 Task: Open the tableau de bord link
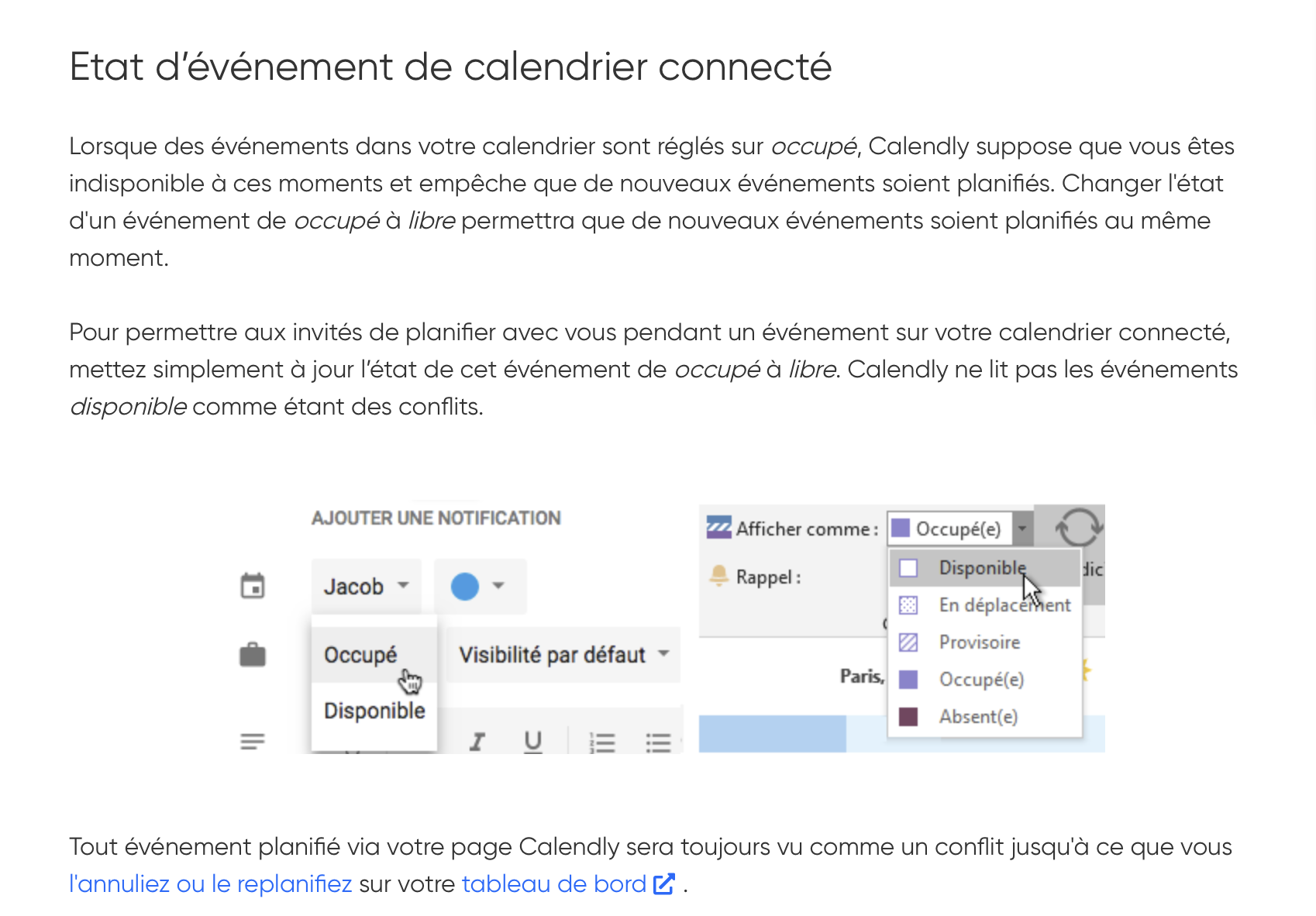(554, 883)
